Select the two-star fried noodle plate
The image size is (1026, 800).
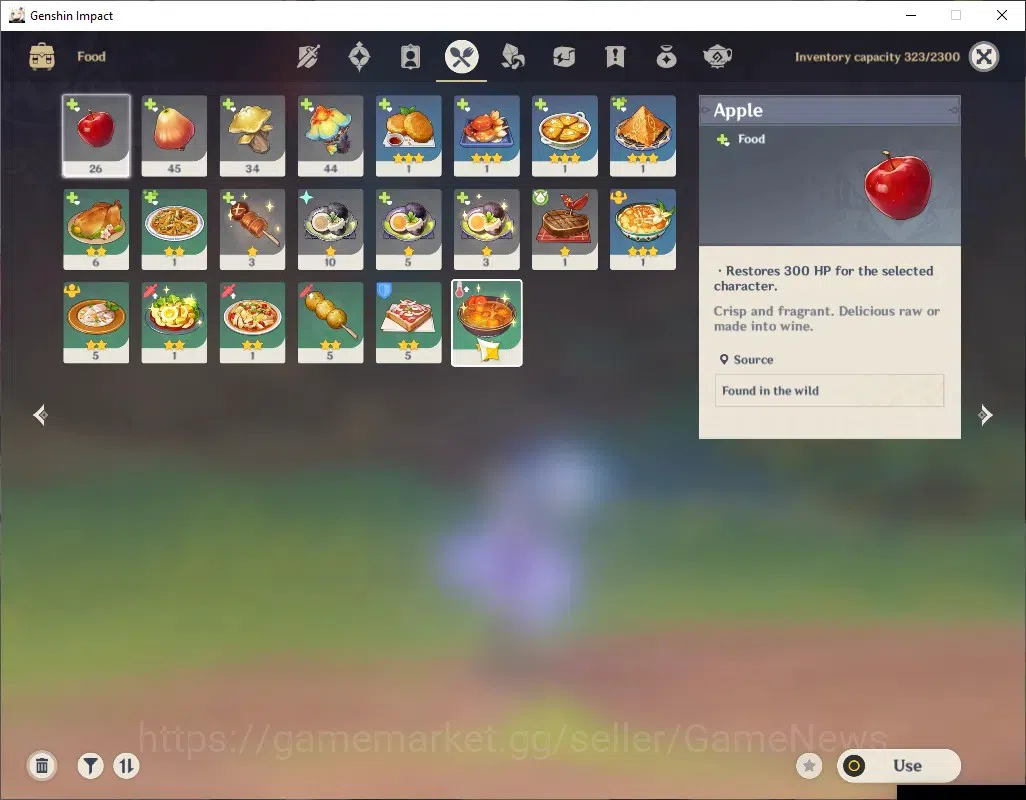click(x=174, y=230)
